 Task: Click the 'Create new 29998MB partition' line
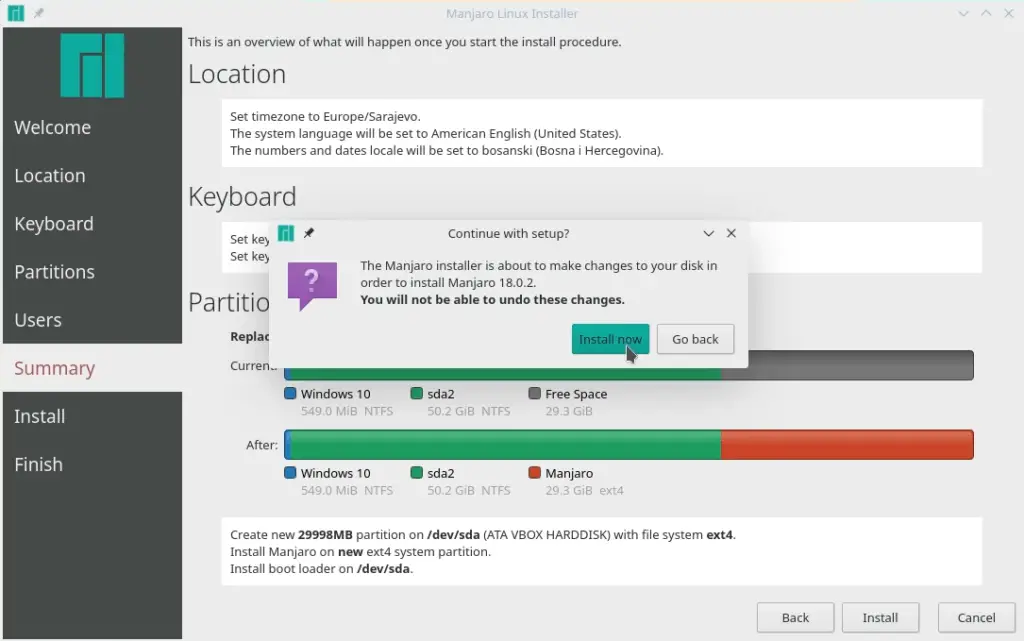coord(483,535)
